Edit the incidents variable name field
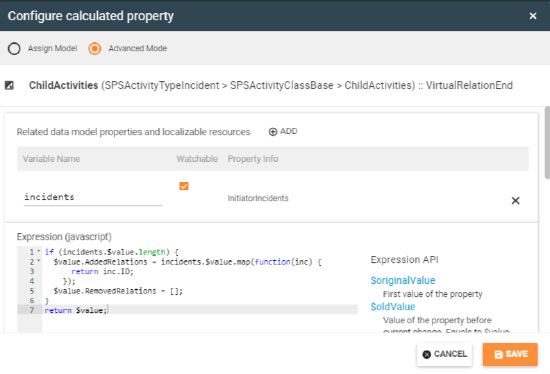 93,197
